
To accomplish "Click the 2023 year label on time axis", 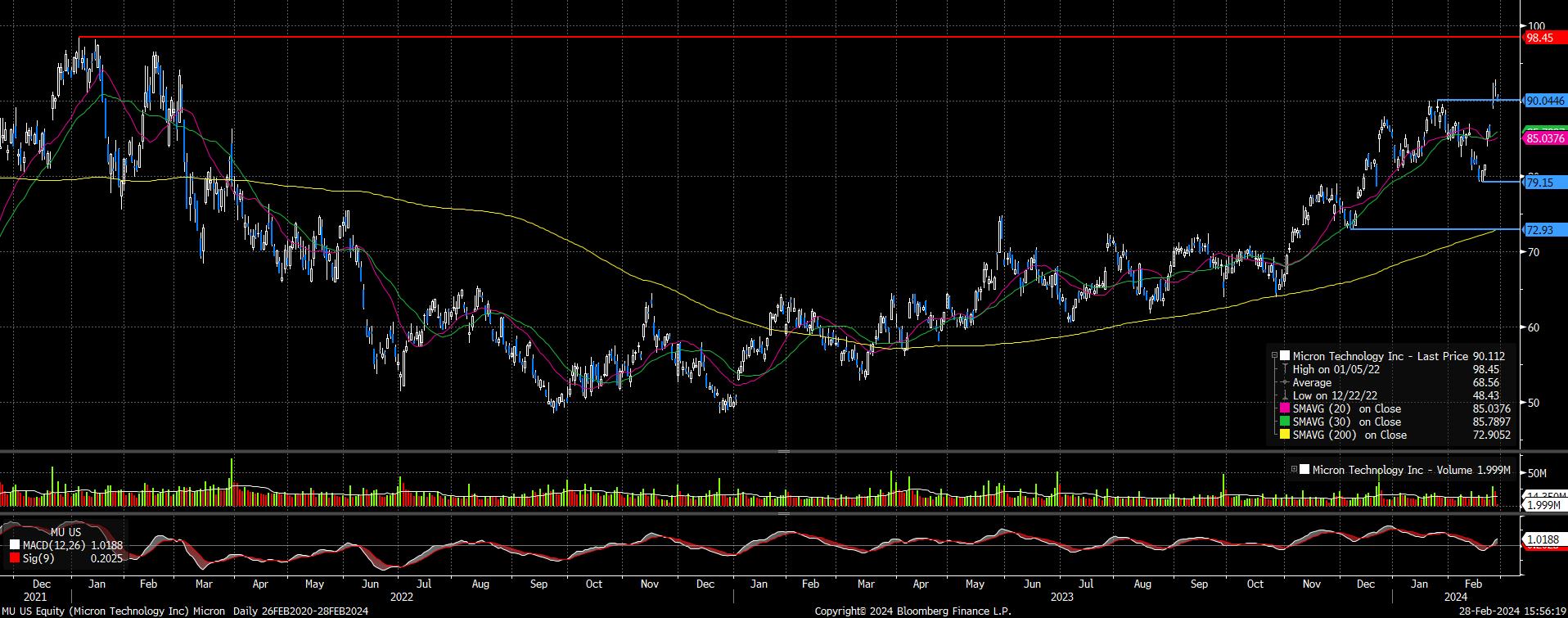I will pyautogui.click(x=1061, y=597).
